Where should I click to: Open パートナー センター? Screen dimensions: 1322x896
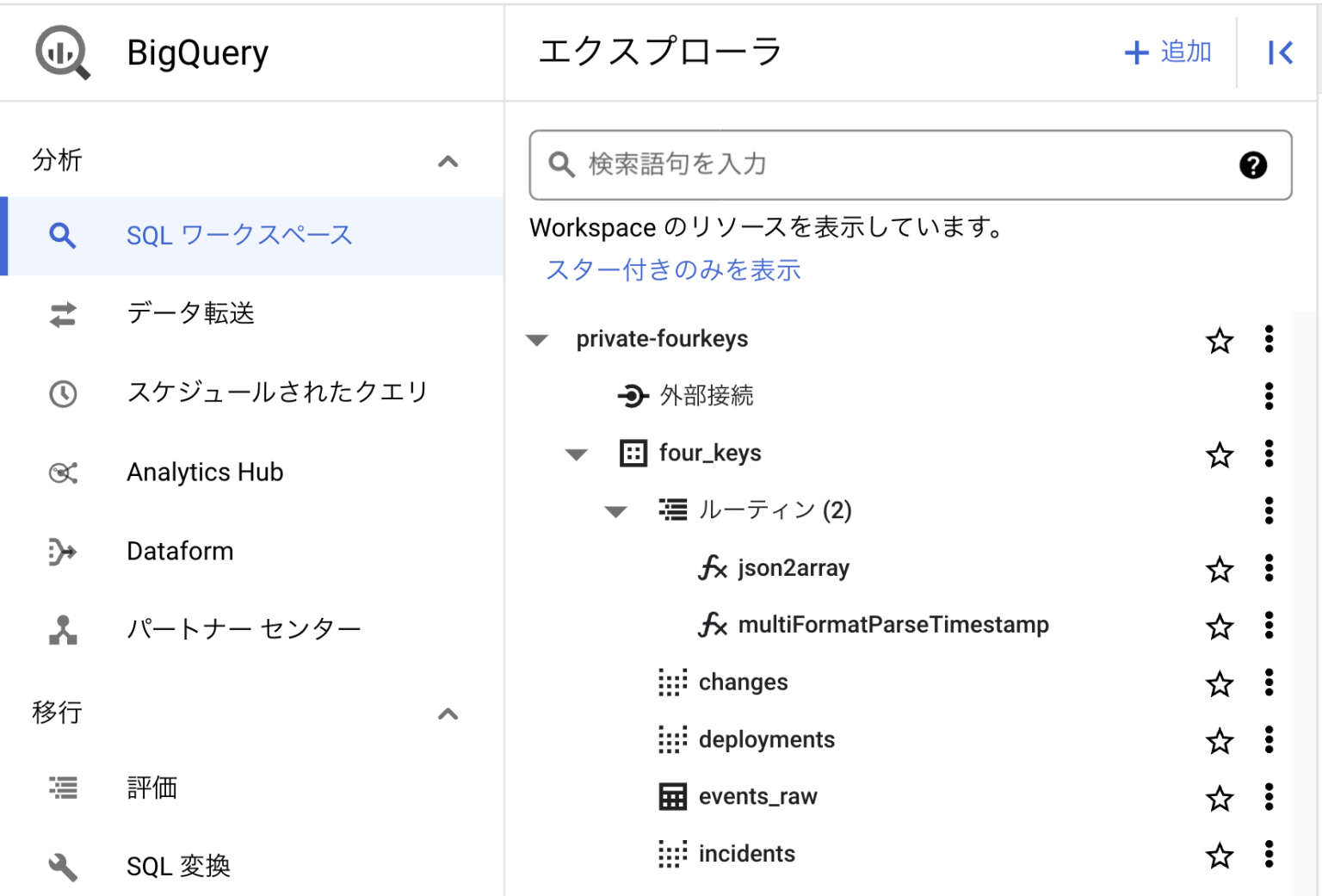(244, 629)
